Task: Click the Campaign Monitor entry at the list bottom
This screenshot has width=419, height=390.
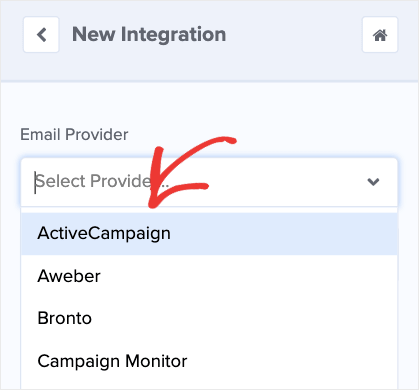Action: [209, 361]
